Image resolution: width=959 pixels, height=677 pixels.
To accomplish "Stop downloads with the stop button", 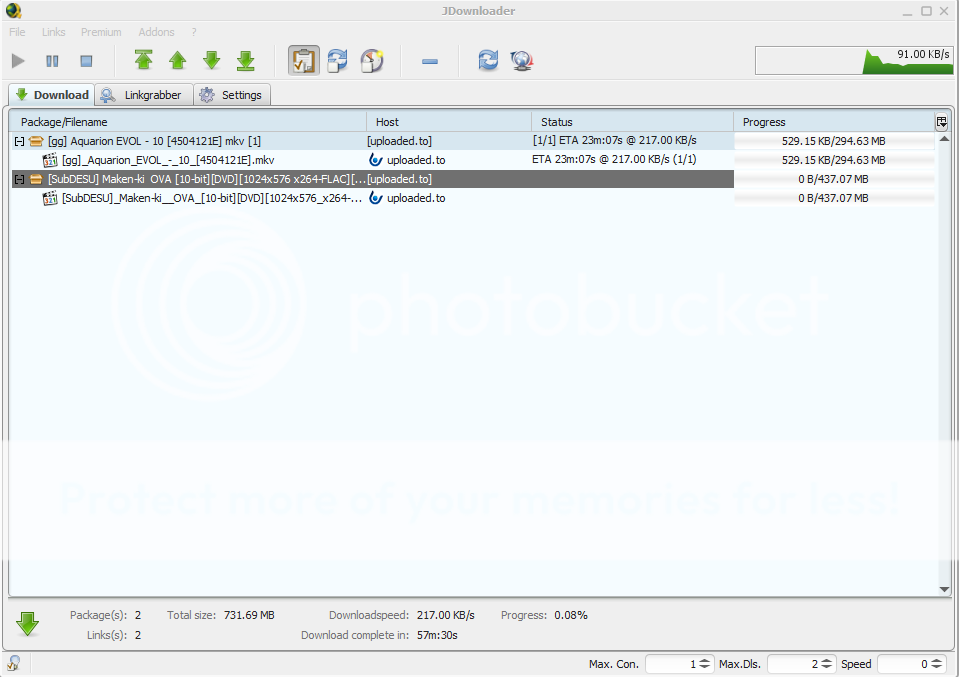I will [86, 61].
